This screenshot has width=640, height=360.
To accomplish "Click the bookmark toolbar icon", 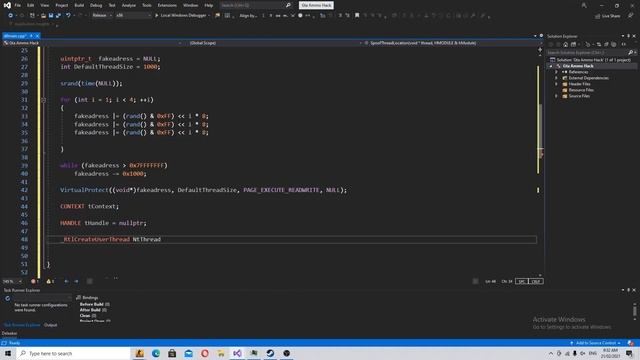I will 357,16.
